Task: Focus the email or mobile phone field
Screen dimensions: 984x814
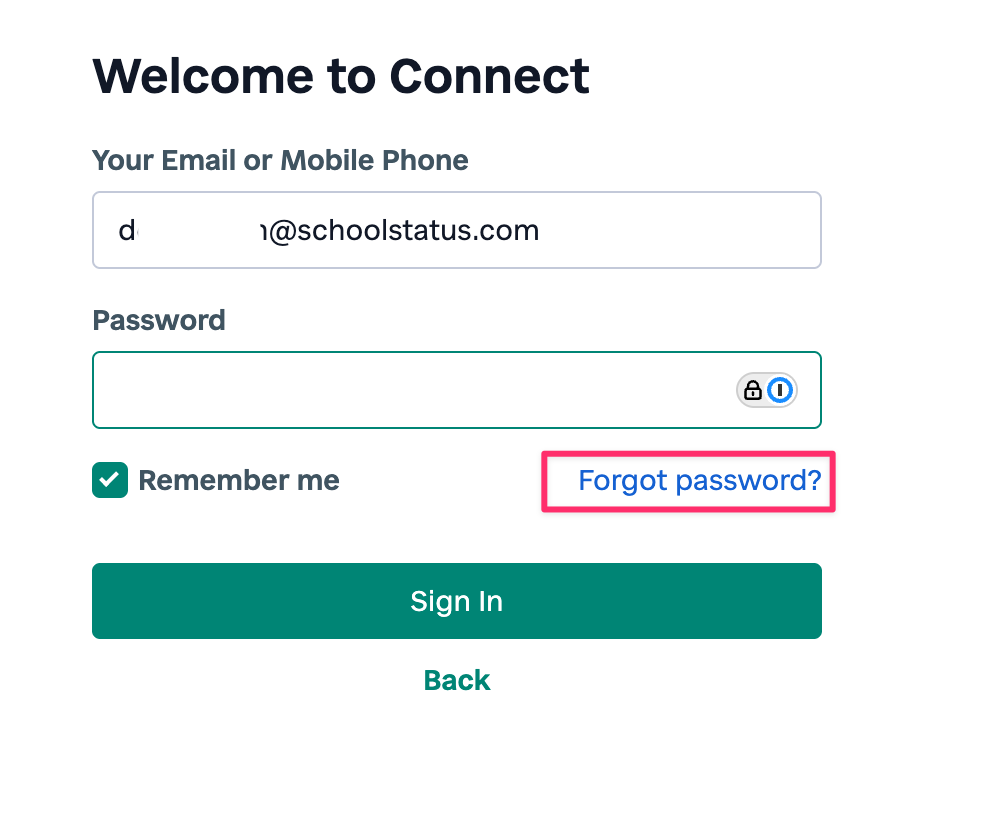Action: pos(457,230)
